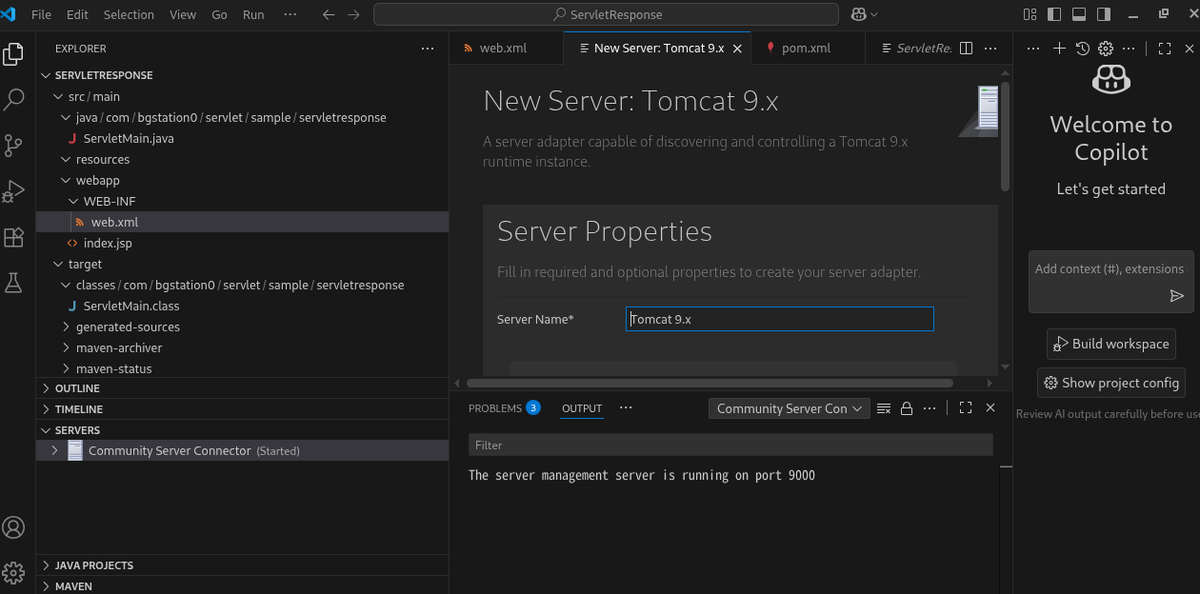Open the File menu
This screenshot has width=1200, height=594.
coord(42,15)
